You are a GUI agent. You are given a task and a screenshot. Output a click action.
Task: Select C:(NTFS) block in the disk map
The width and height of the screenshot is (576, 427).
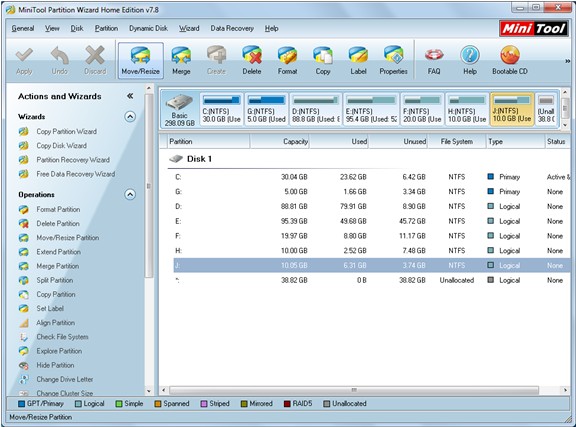[x=222, y=110]
